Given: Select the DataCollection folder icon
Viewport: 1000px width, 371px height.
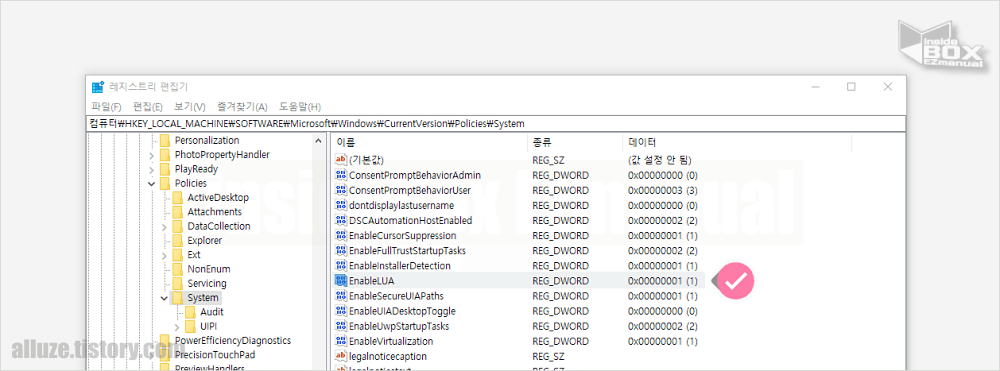Looking at the screenshot, I should click(x=178, y=226).
